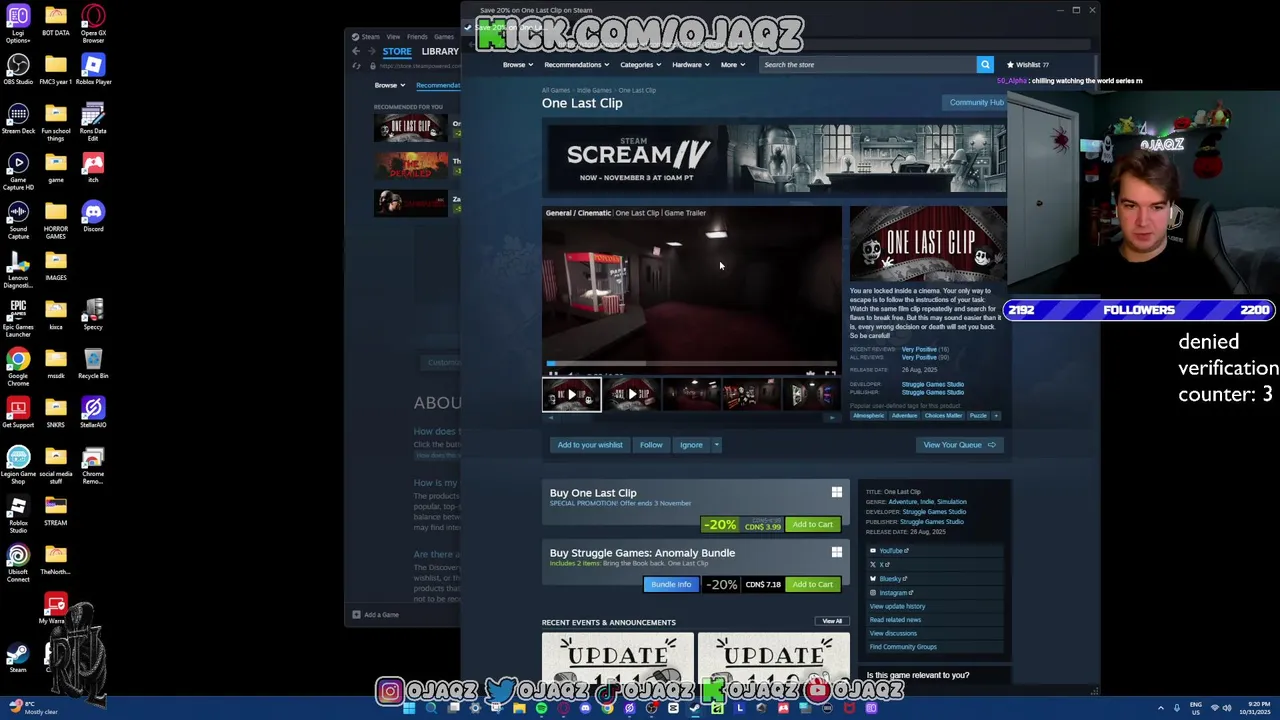Screen dimensions: 1280x720
Task: Open Roblox Player desktop icon
Action: (x=93, y=70)
